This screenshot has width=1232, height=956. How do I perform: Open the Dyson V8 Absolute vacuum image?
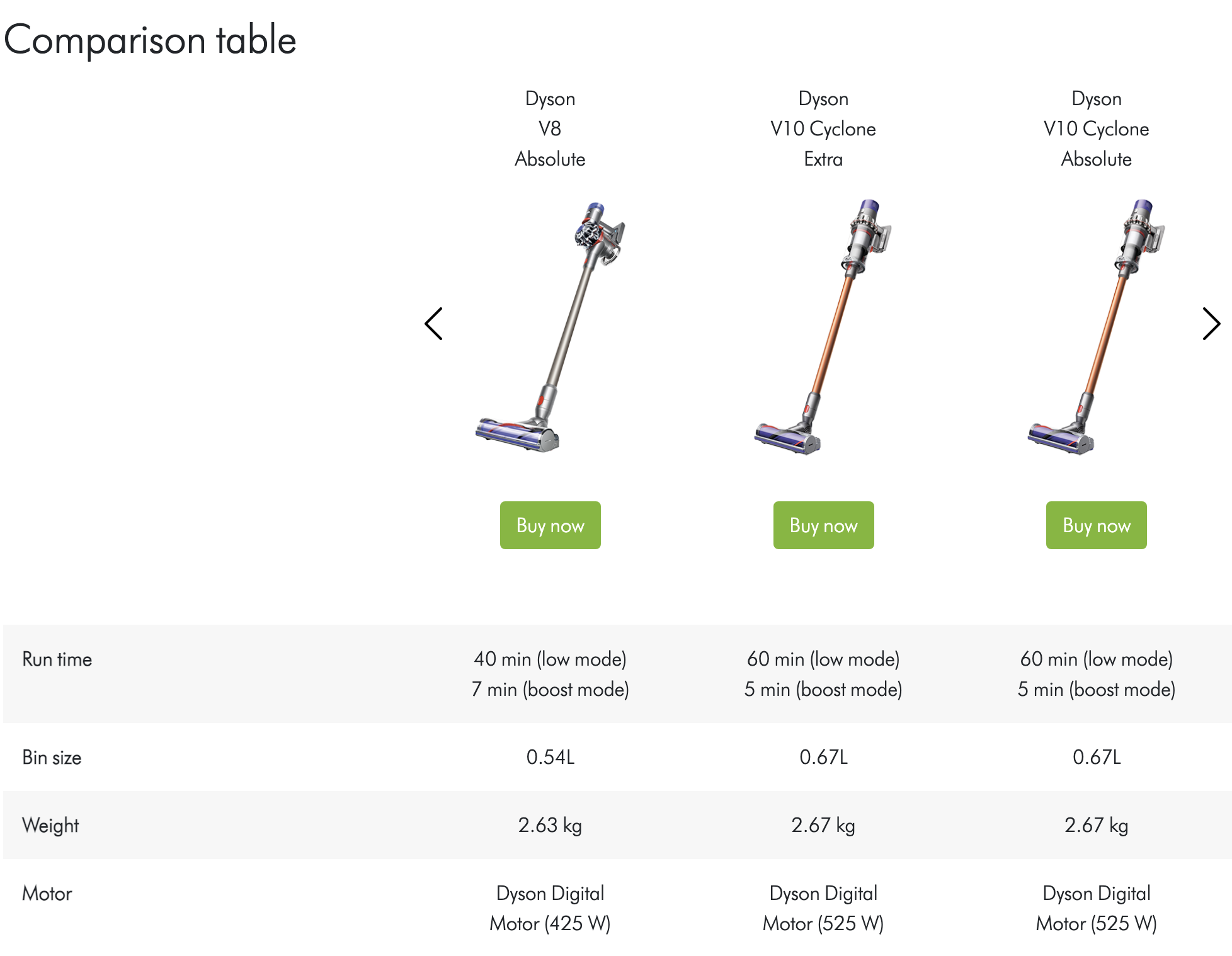550,327
